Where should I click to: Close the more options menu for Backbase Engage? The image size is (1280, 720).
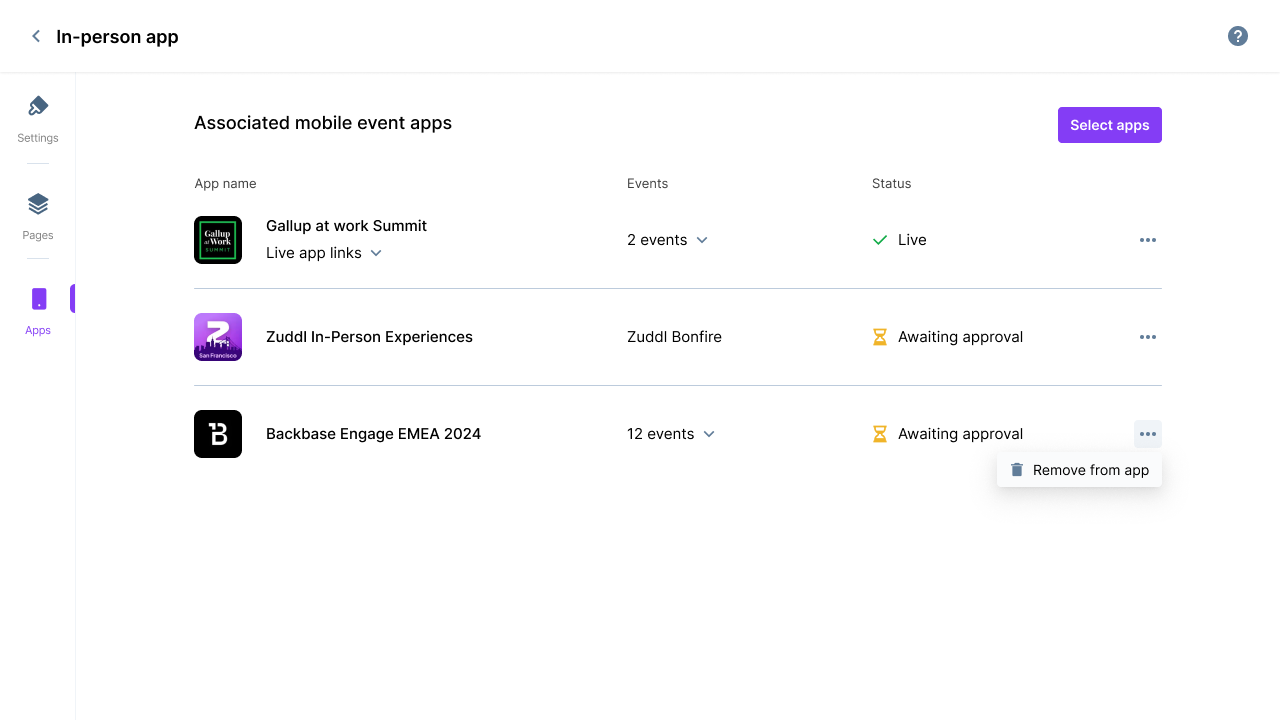click(x=1148, y=434)
